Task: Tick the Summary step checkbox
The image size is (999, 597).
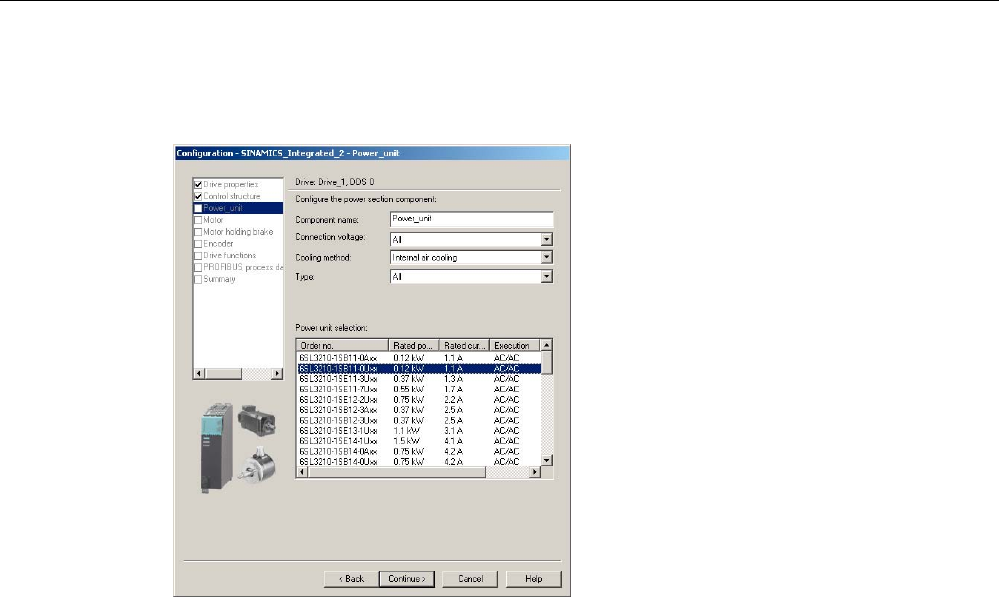Action: coord(198,279)
